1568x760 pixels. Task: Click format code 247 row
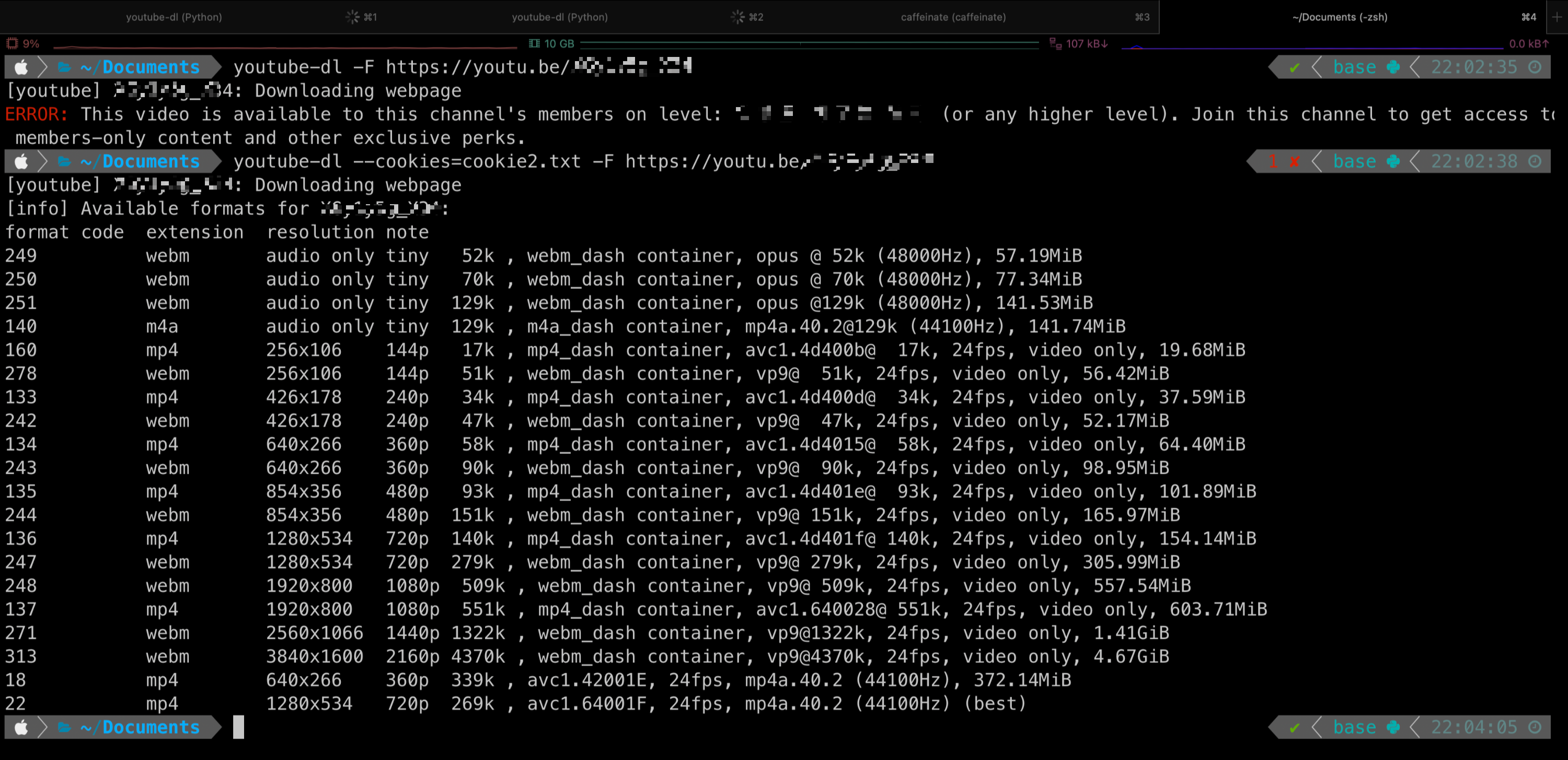pyautogui.click(x=593, y=563)
